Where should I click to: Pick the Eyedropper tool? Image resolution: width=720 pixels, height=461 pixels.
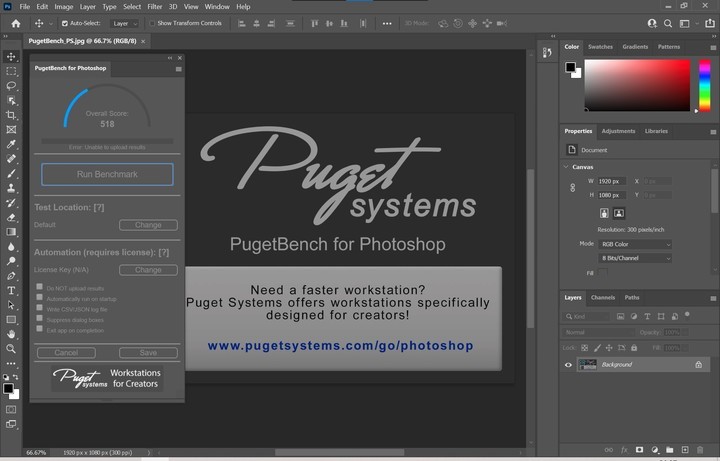[x=11, y=144]
